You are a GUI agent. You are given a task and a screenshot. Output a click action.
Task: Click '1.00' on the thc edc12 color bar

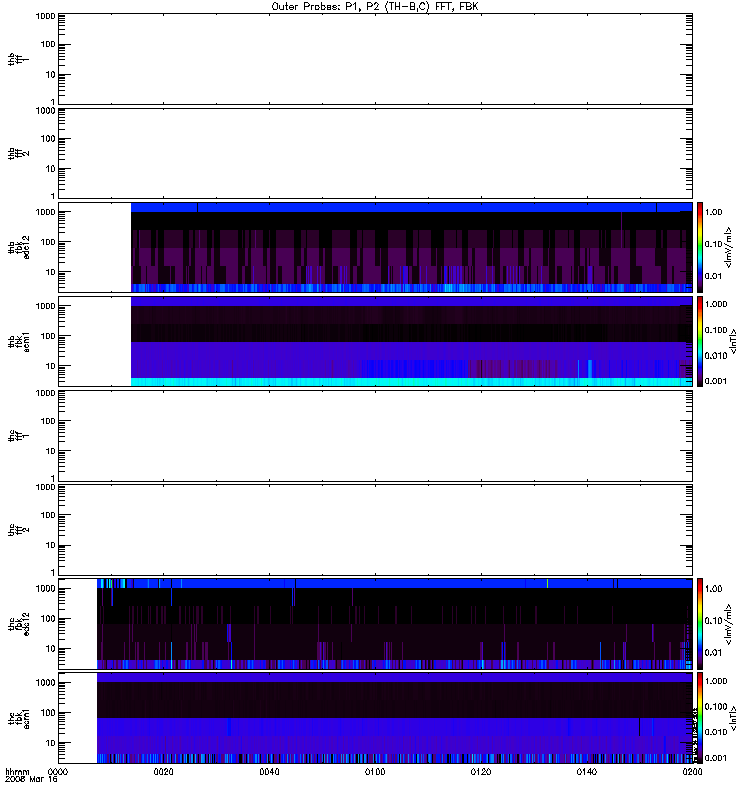click(713, 589)
